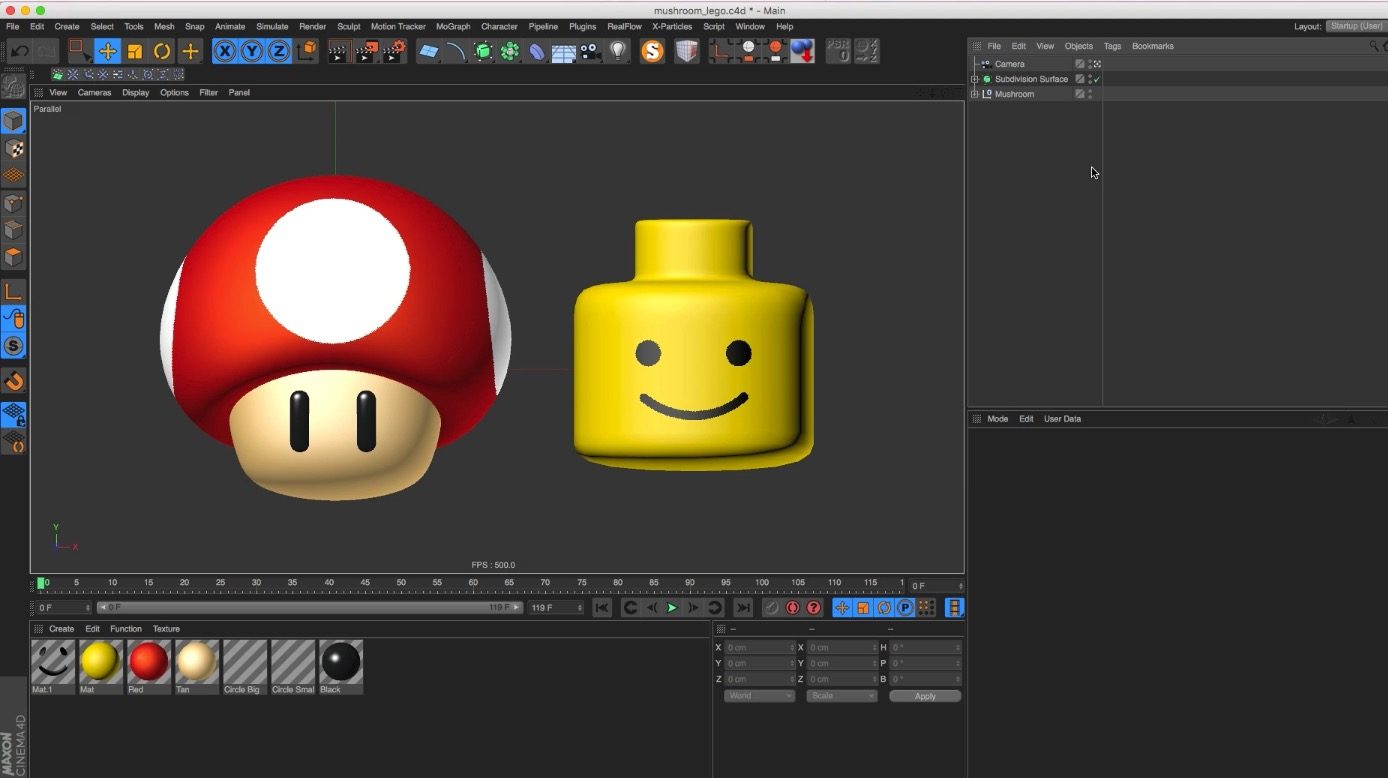Expand the Mushroom object hierarchy
This screenshot has width=1388, height=778.
[975, 94]
